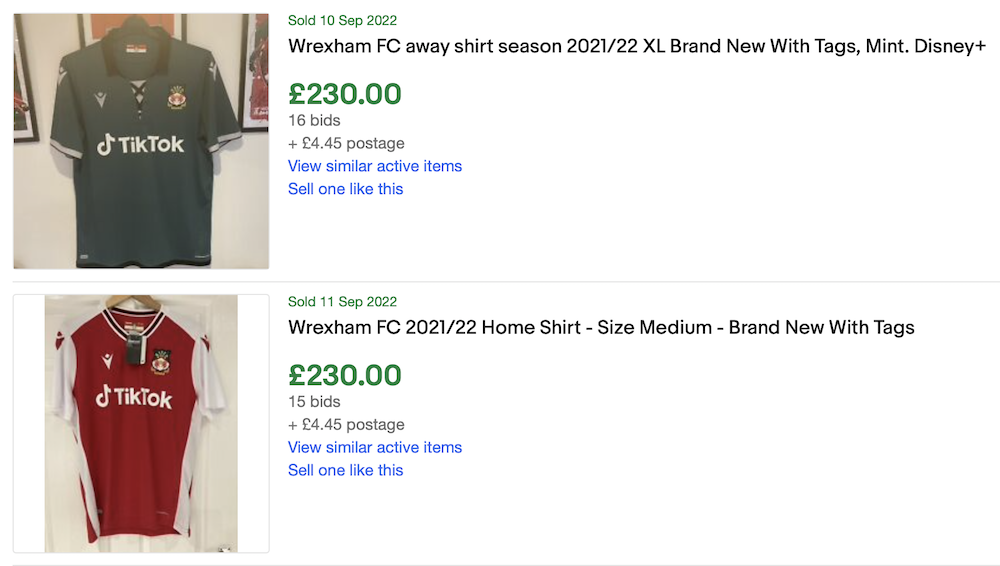Open the Wrexham away shirt thumbnail image
The width and height of the screenshot is (1000, 566).
point(141,141)
